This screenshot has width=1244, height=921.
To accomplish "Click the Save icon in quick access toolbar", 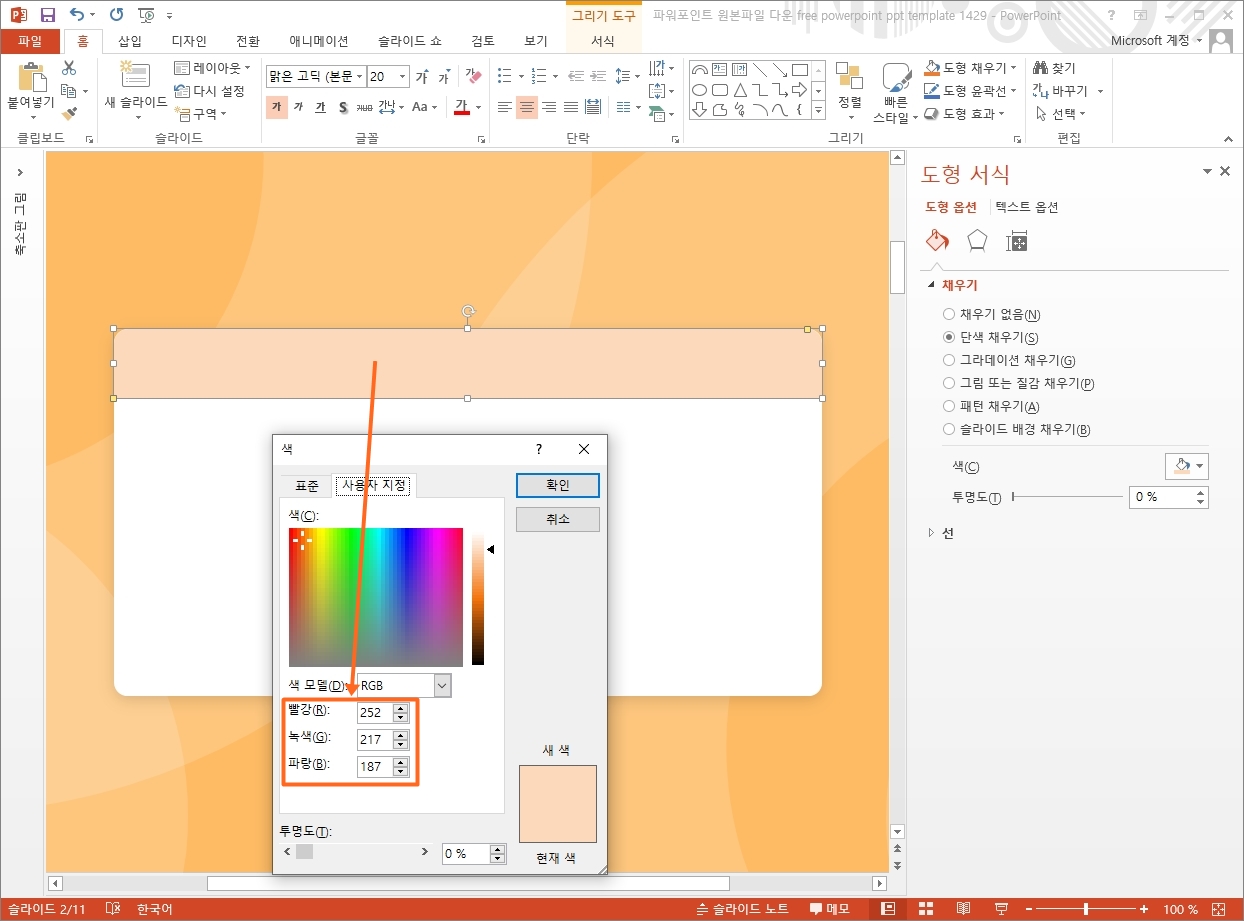I will 48,15.
